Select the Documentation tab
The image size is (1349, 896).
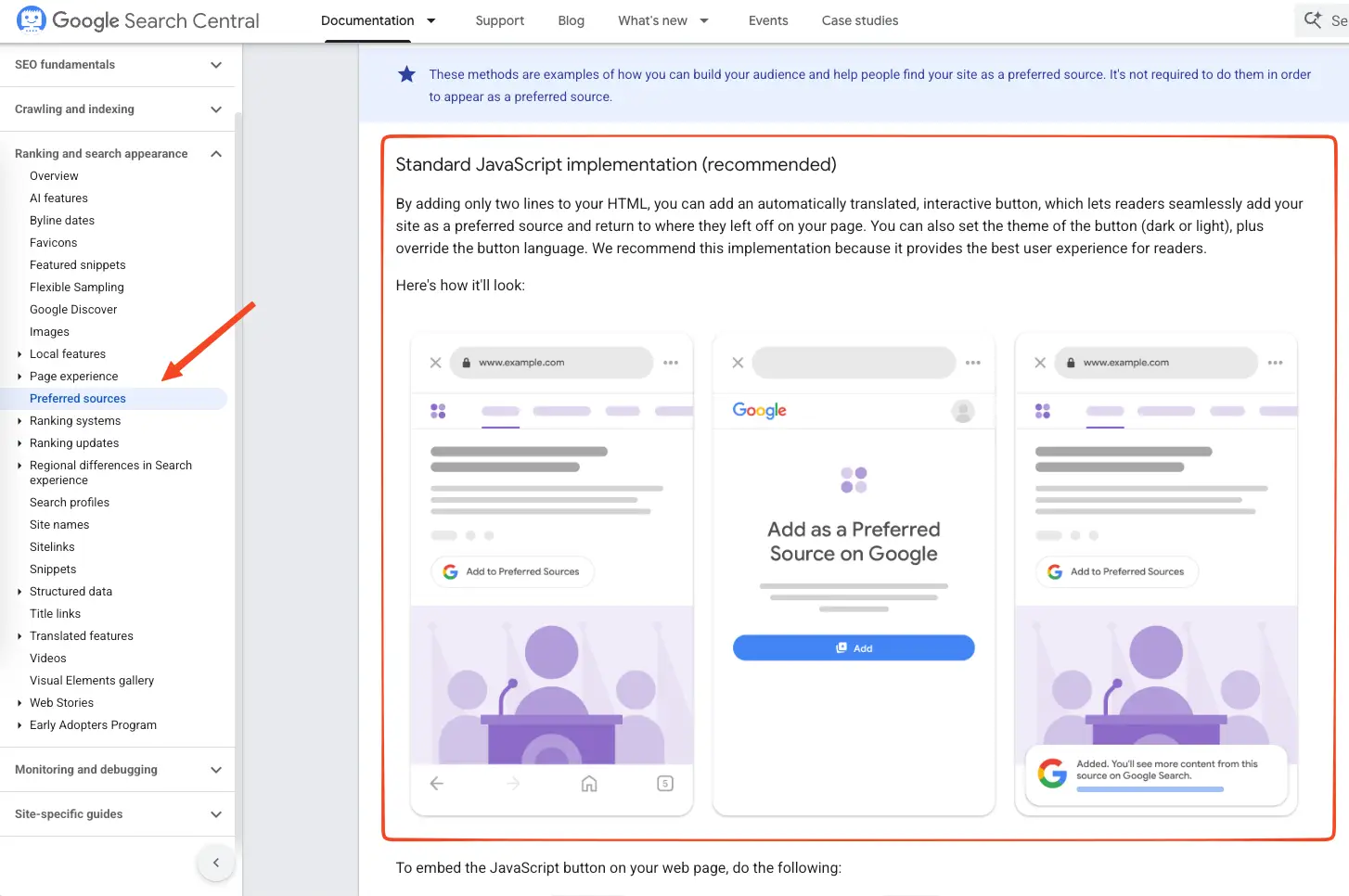[x=367, y=20]
